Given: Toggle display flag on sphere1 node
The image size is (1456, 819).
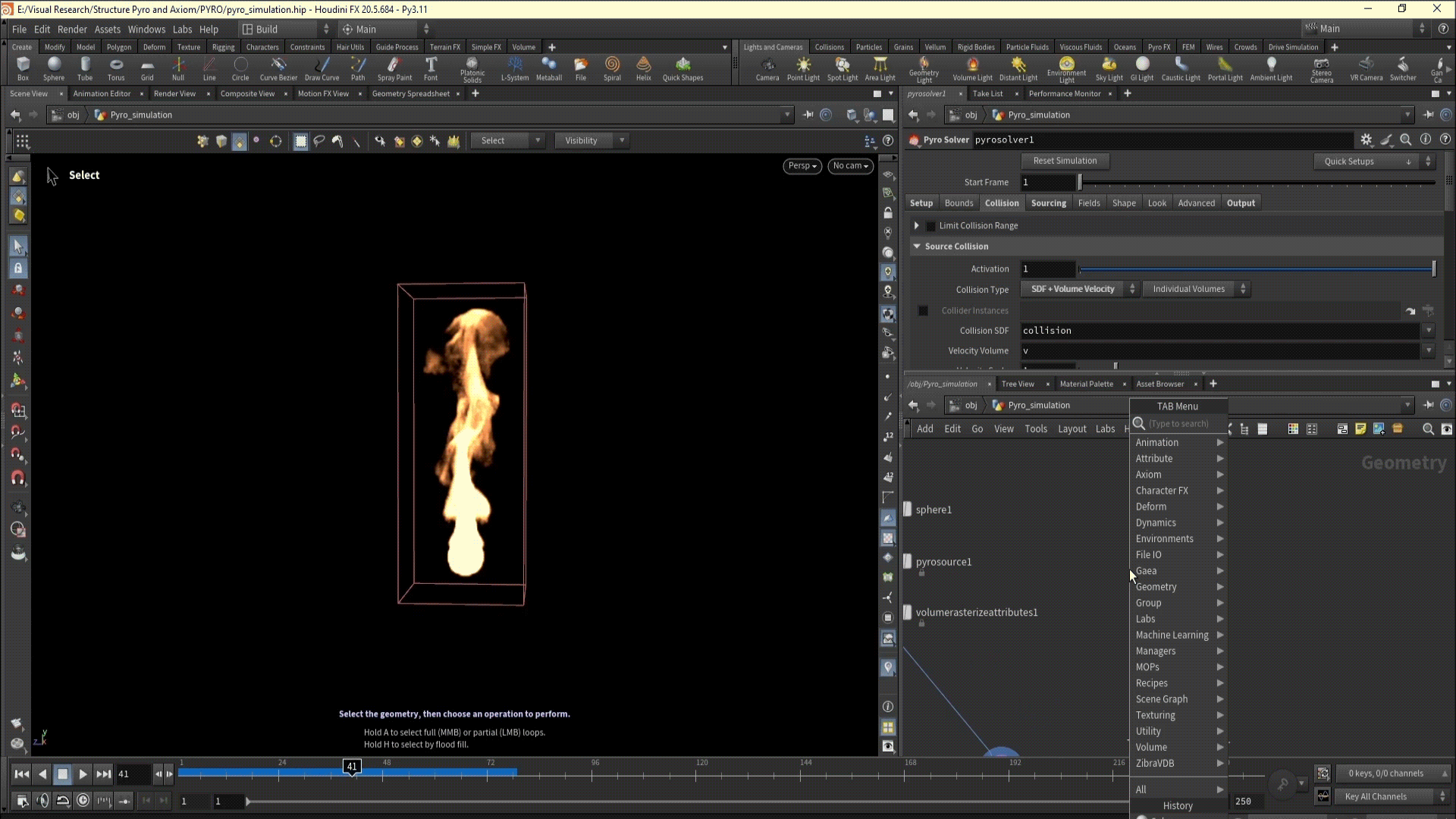Looking at the screenshot, I should (x=908, y=510).
